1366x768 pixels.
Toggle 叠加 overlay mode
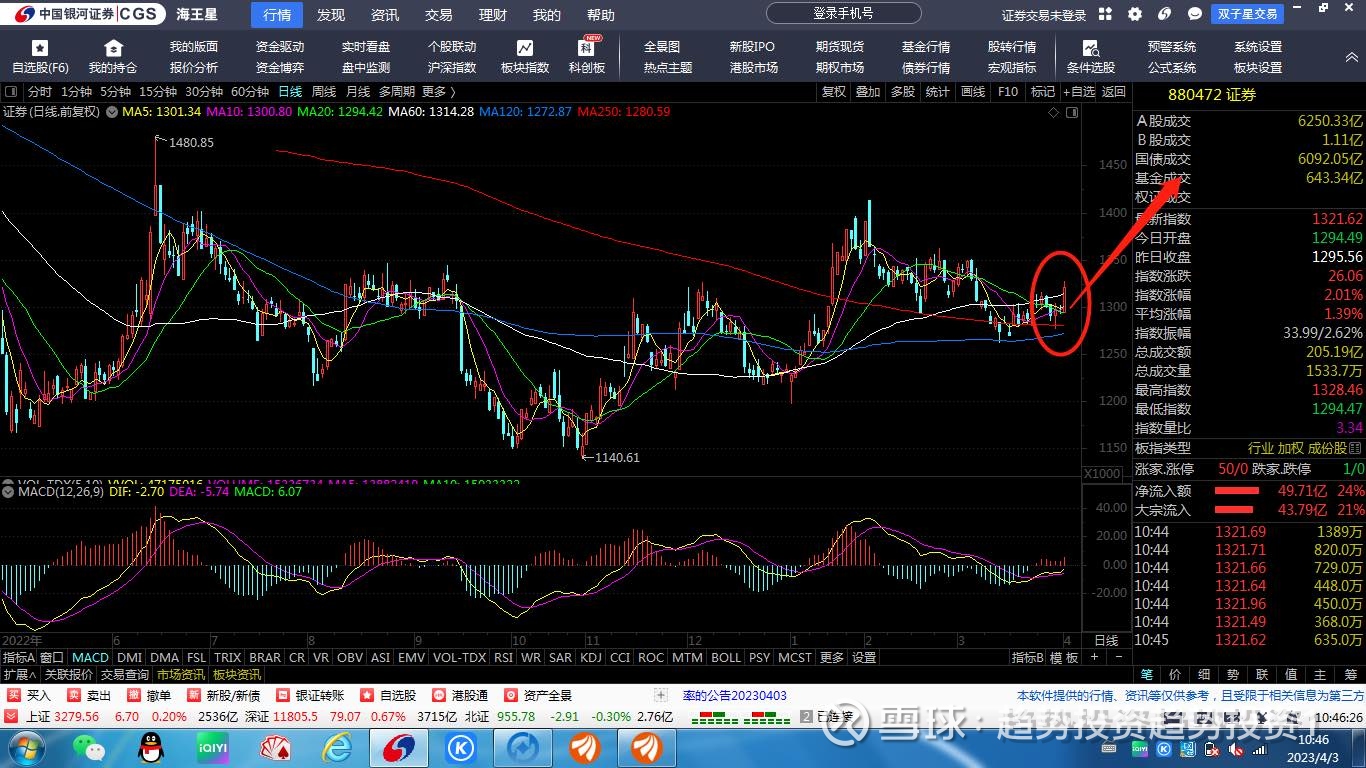click(x=868, y=91)
